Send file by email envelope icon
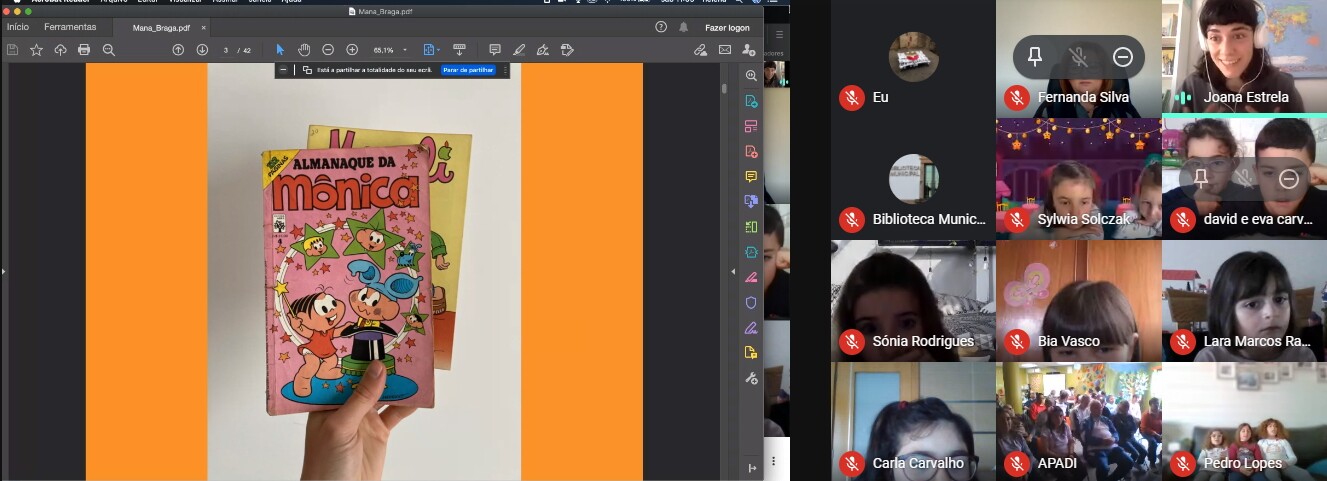The image size is (1327, 481). (x=725, y=49)
